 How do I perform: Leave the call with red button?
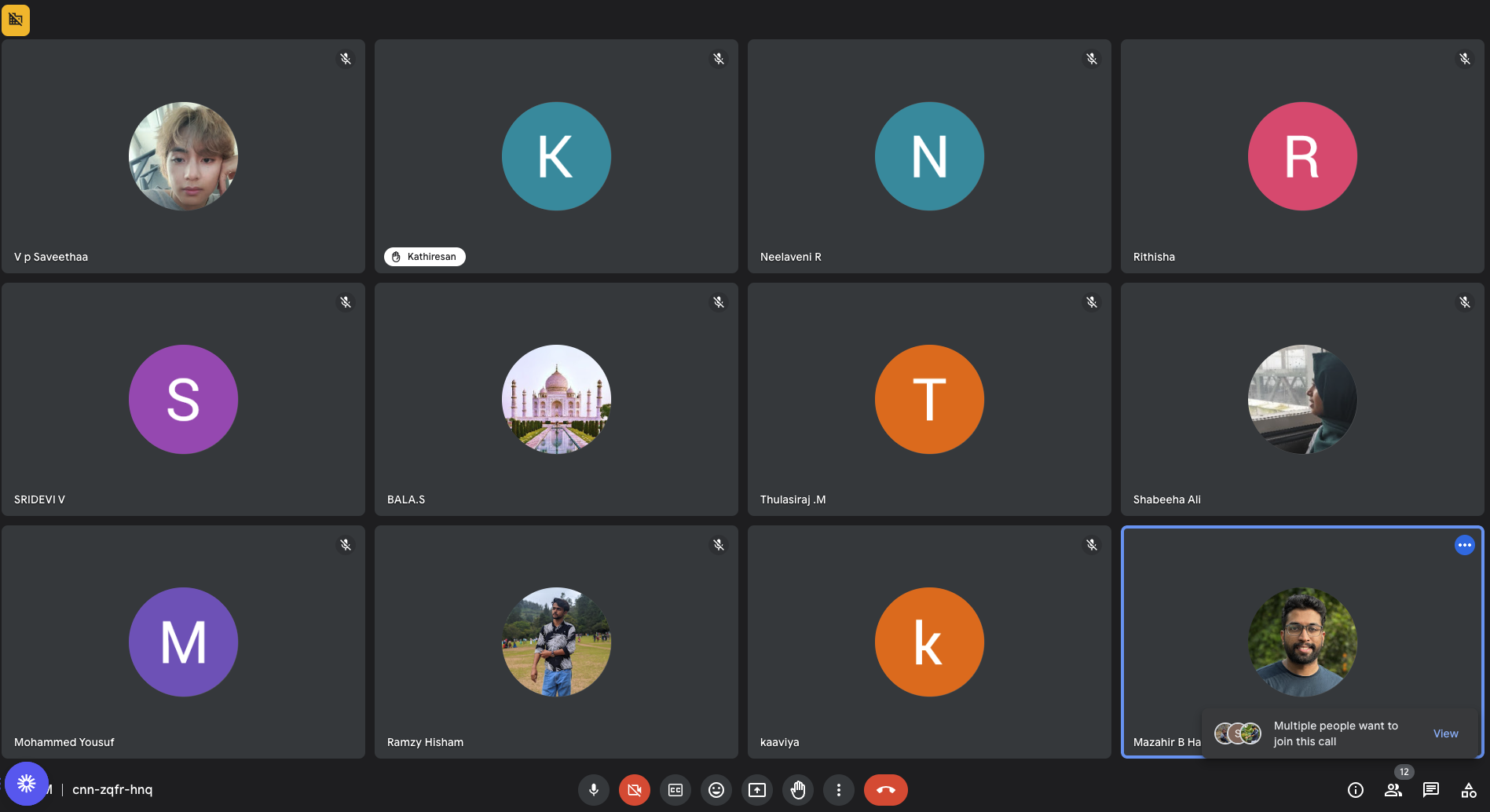point(885,790)
